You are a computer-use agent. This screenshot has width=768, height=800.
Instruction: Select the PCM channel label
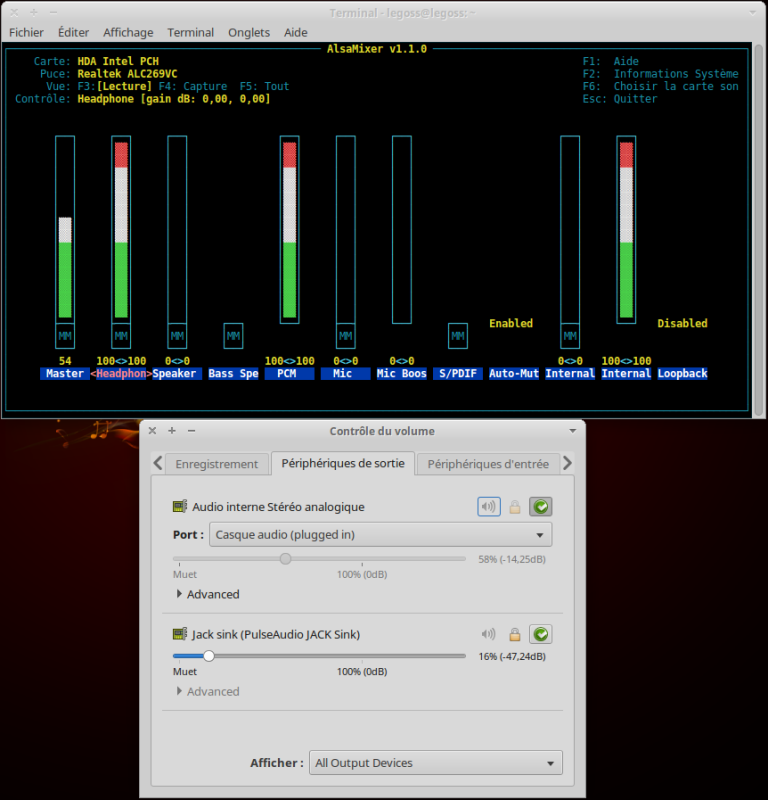pyautogui.click(x=289, y=373)
